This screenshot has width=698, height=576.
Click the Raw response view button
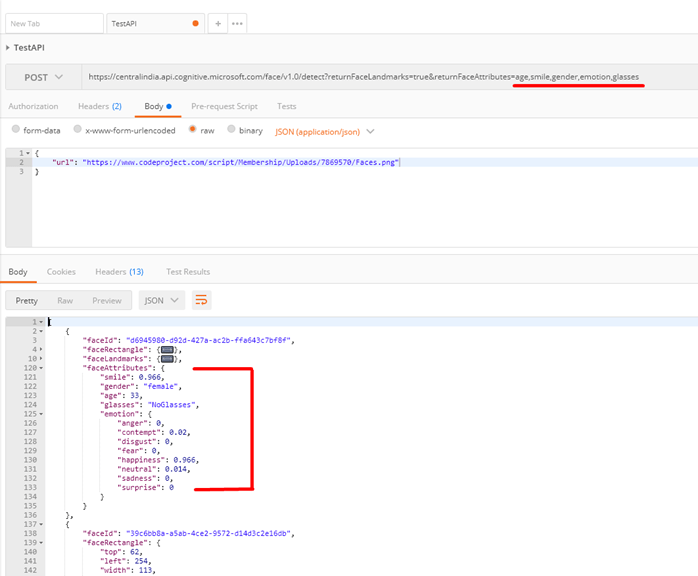click(x=65, y=300)
